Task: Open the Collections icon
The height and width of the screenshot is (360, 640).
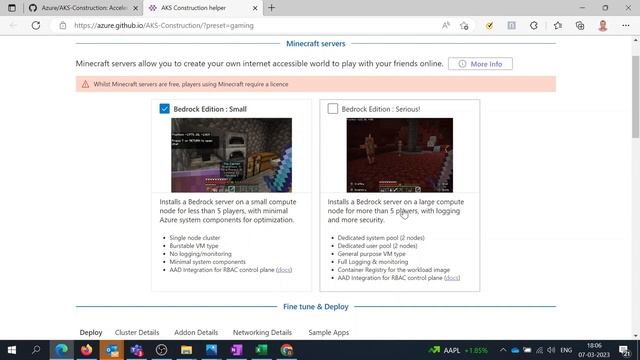Action: (x=580, y=26)
